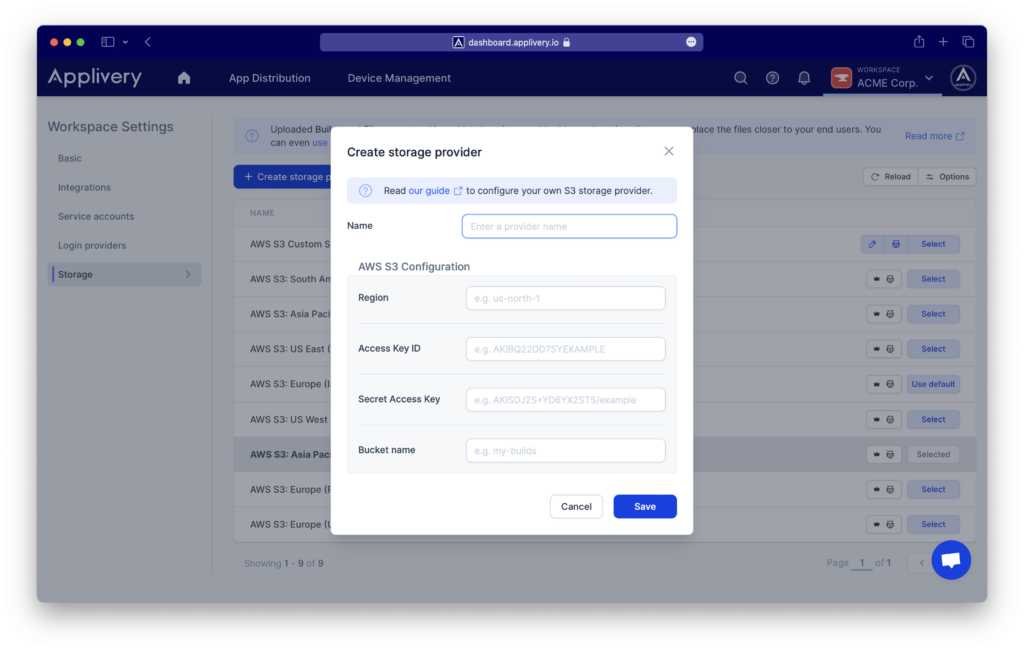Focus the Access Key ID field
This screenshot has height=651, width=1024.
click(566, 349)
